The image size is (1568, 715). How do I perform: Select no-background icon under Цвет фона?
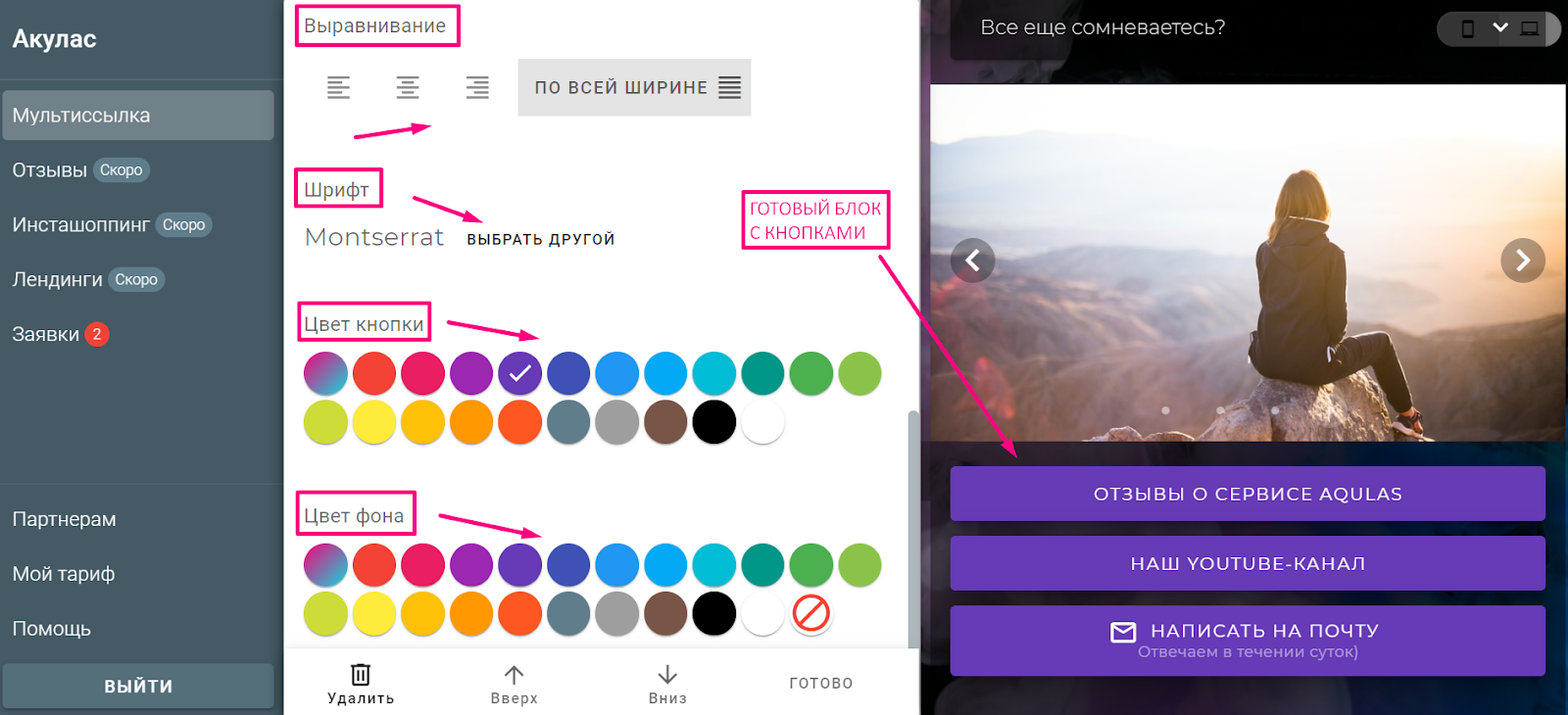811,613
